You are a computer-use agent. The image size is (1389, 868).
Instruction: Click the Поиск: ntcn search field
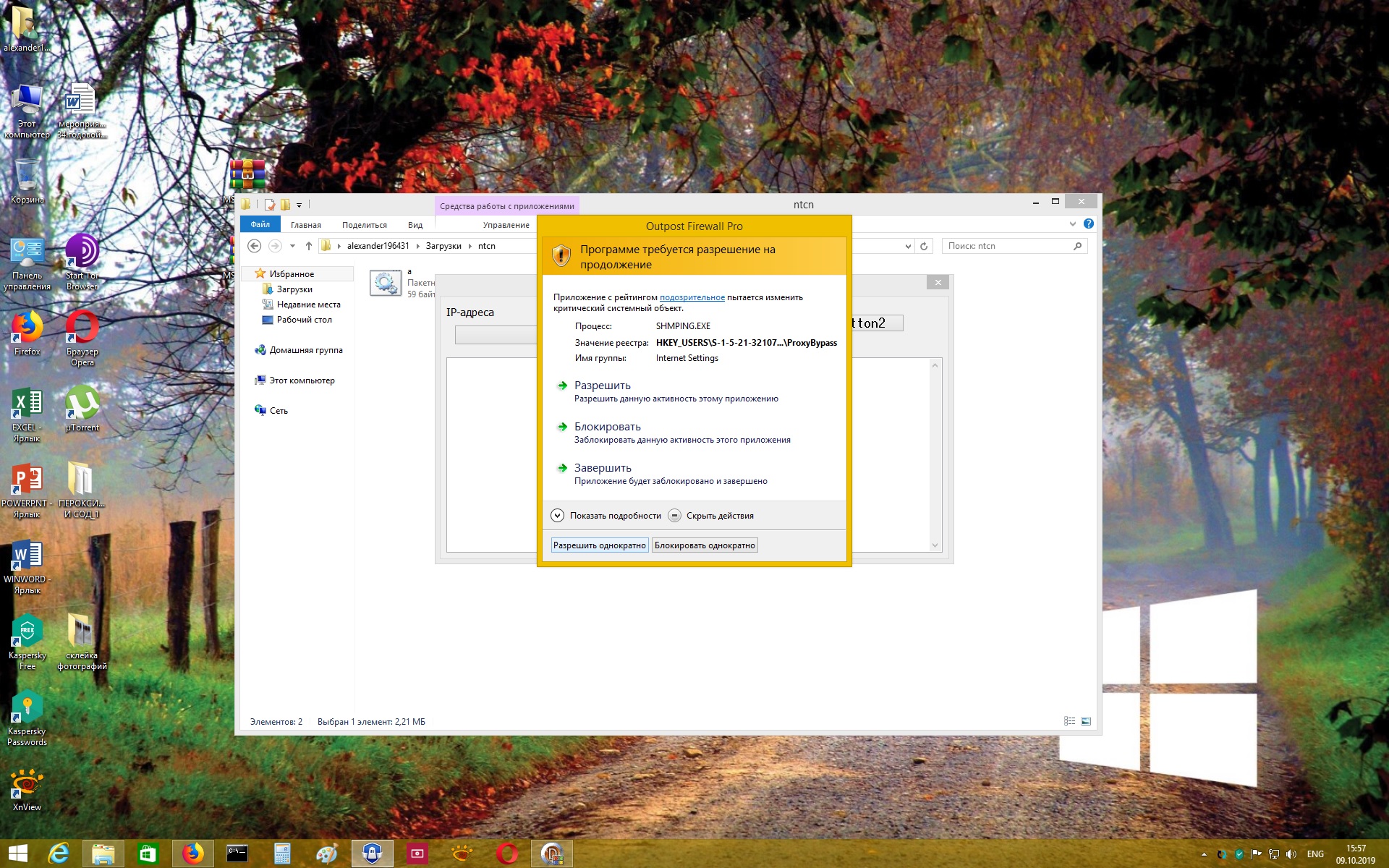(x=1006, y=246)
